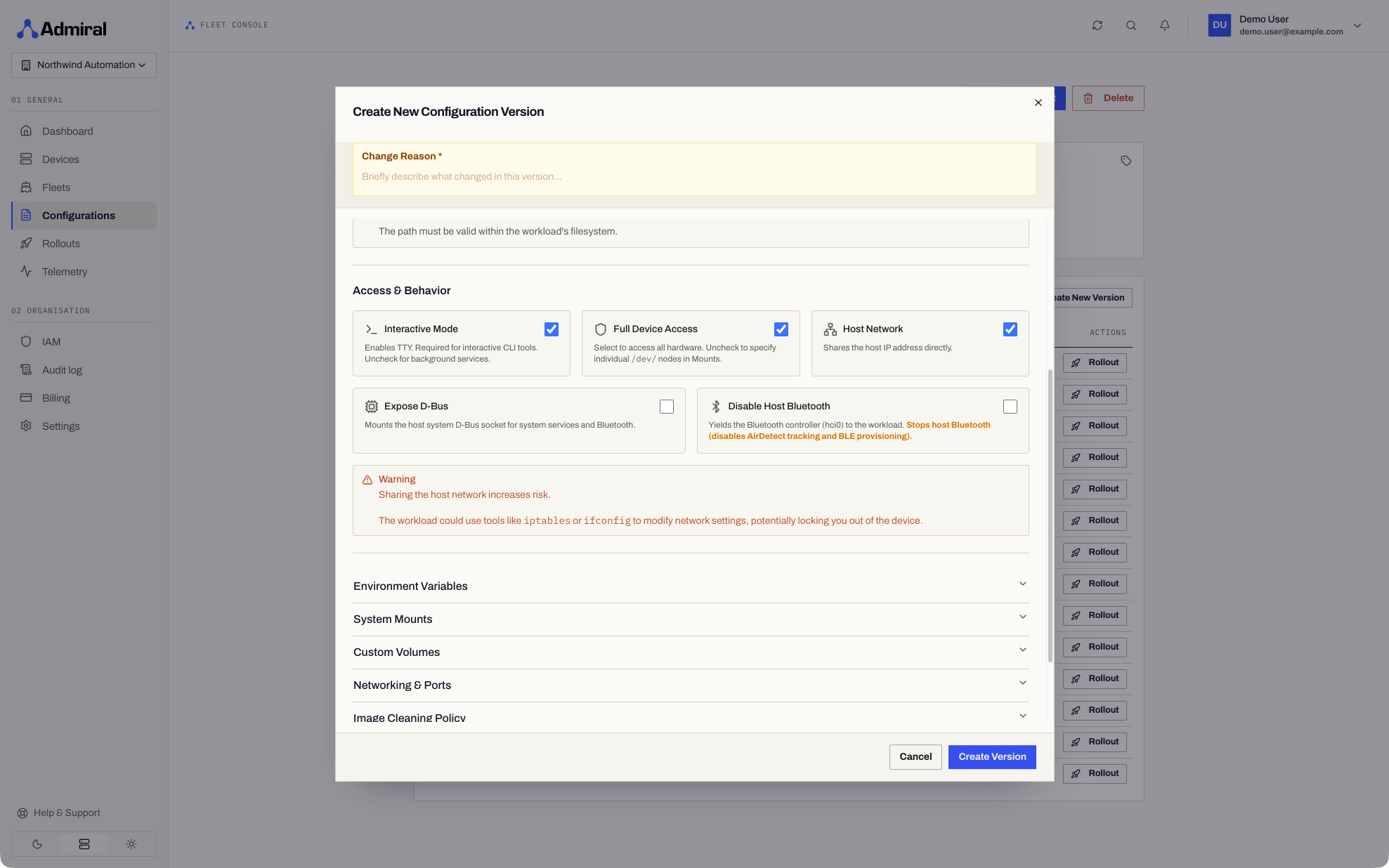This screenshot has width=1389, height=868.
Task: Open Rollouts in sidebar
Action: [x=84, y=244]
